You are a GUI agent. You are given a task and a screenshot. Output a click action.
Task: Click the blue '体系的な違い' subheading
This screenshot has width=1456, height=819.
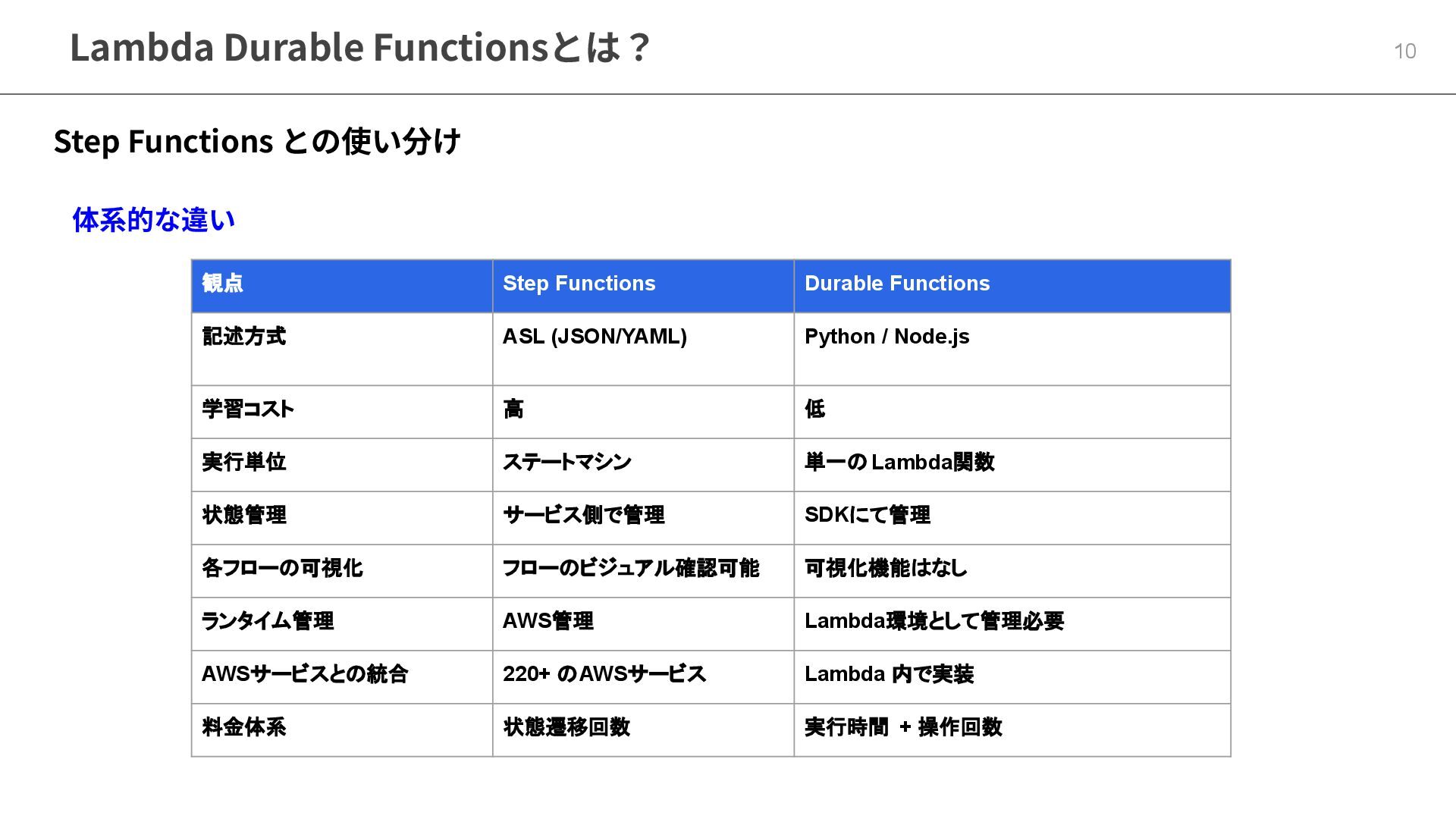pos(154,220)
